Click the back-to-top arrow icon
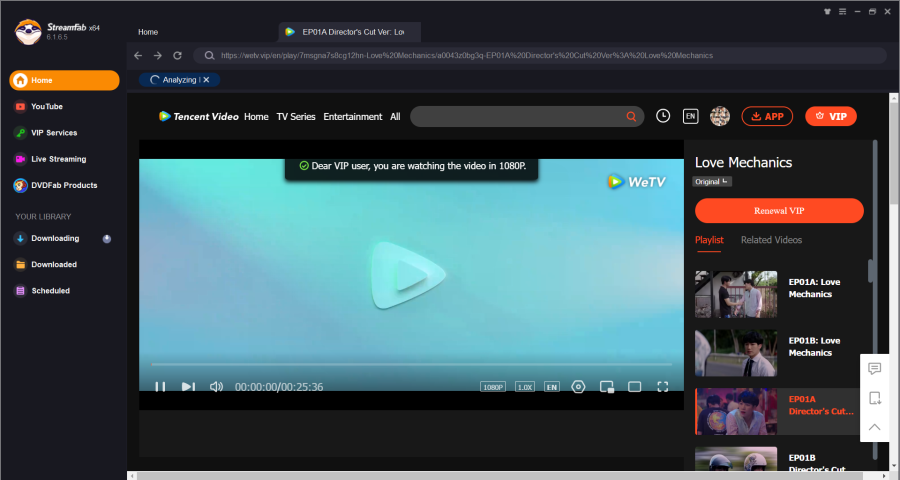 coord(875,427)
